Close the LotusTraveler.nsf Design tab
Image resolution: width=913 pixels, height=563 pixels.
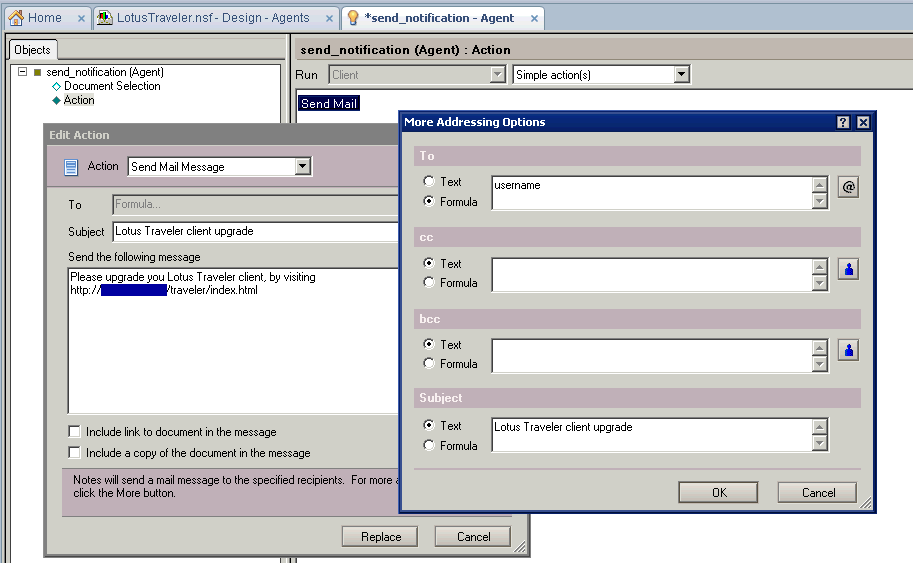[x=329, y=19]
